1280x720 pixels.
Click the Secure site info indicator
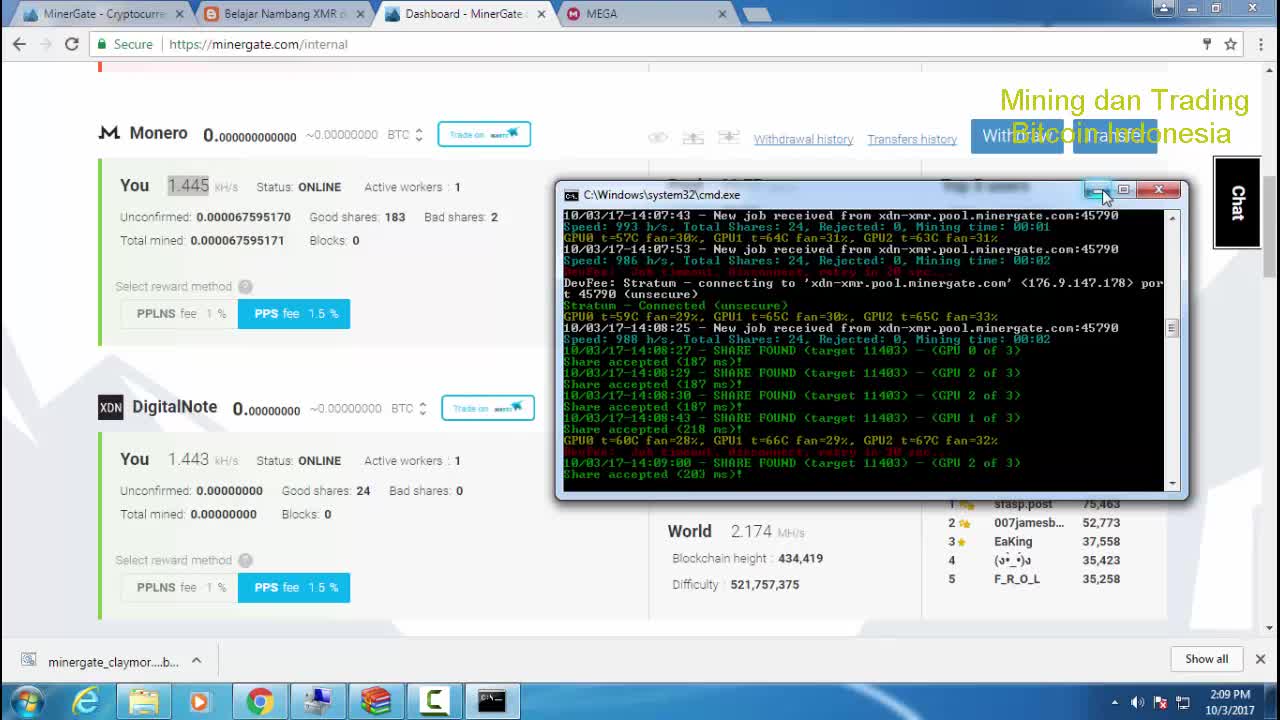124,44
